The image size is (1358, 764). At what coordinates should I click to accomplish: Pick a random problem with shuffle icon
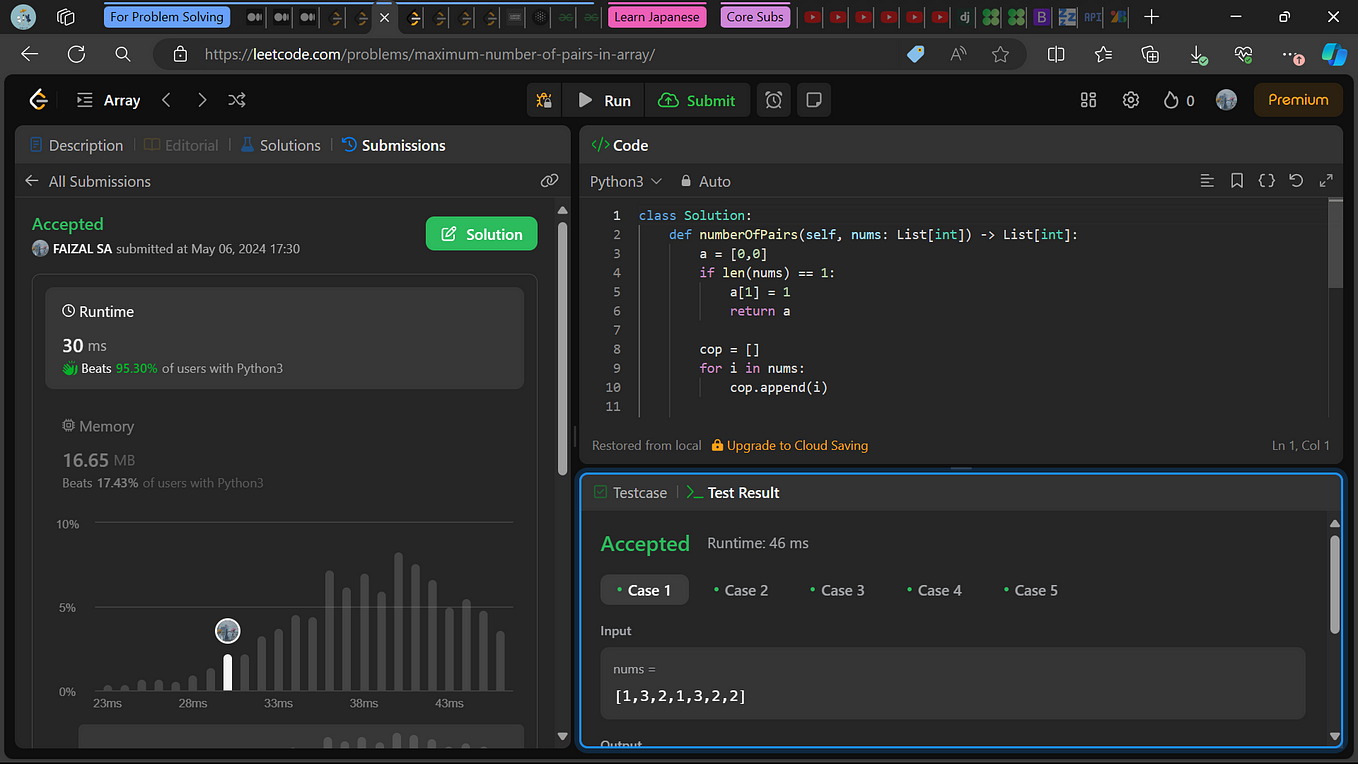tap(237, 100)
